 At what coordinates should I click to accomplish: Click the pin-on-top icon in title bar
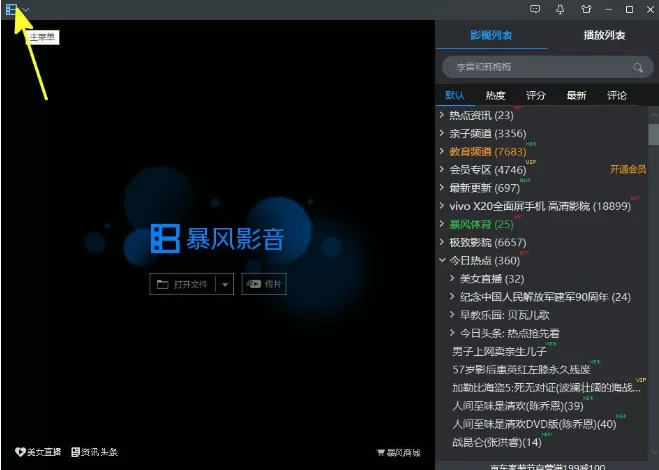tap(560, 10)
